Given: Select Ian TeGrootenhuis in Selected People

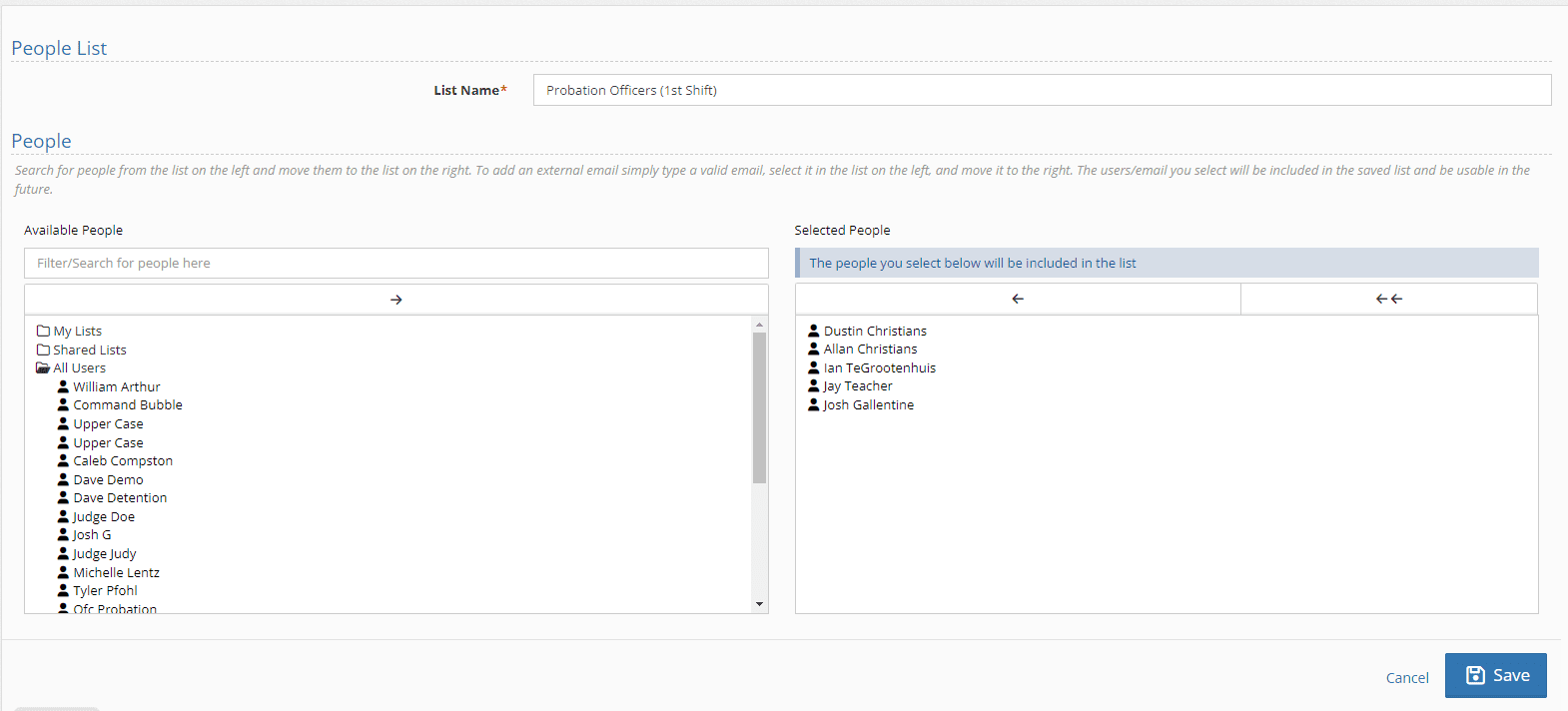Looking at the screenshot, I should pos(880,367).
